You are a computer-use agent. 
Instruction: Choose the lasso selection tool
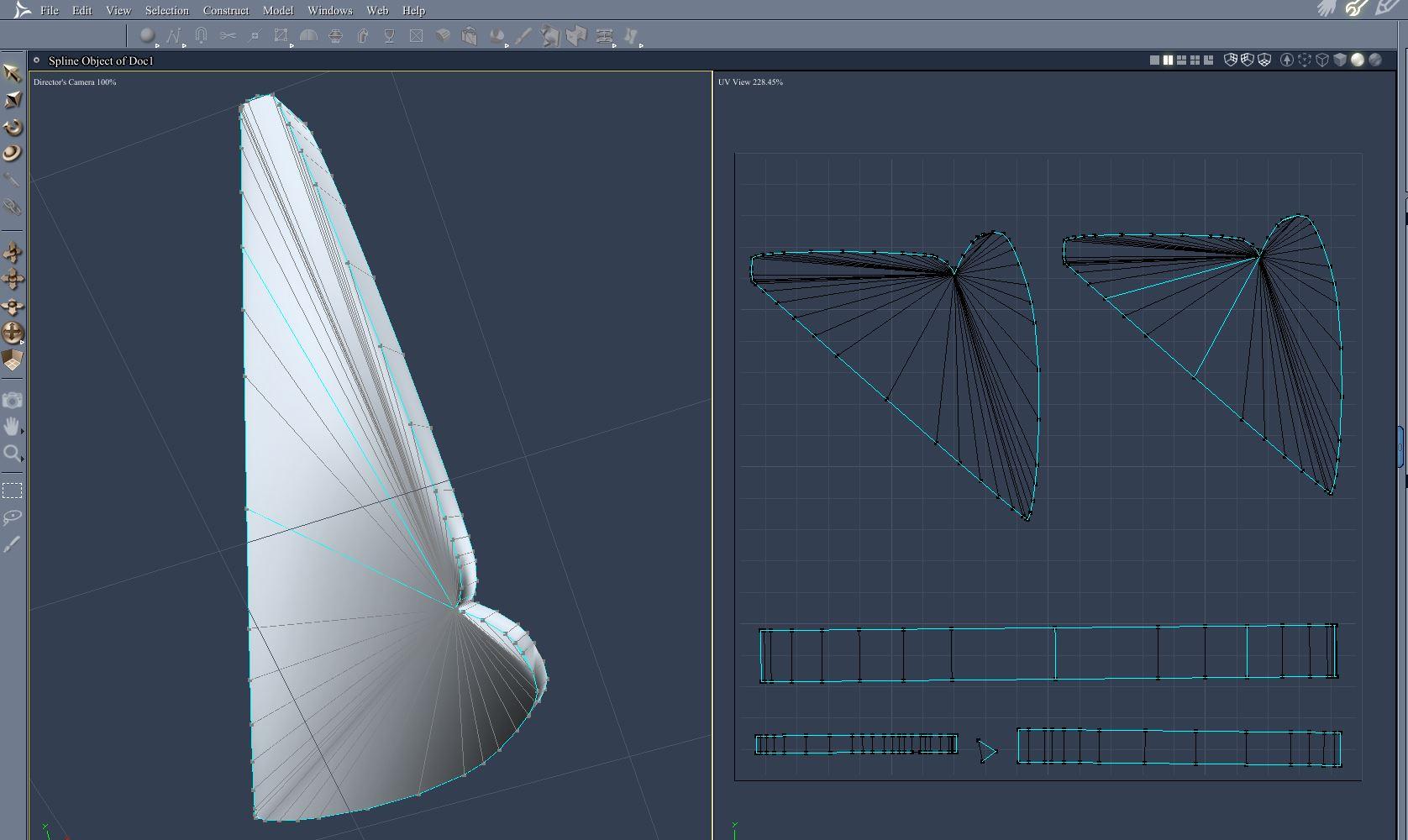point(12,517)
